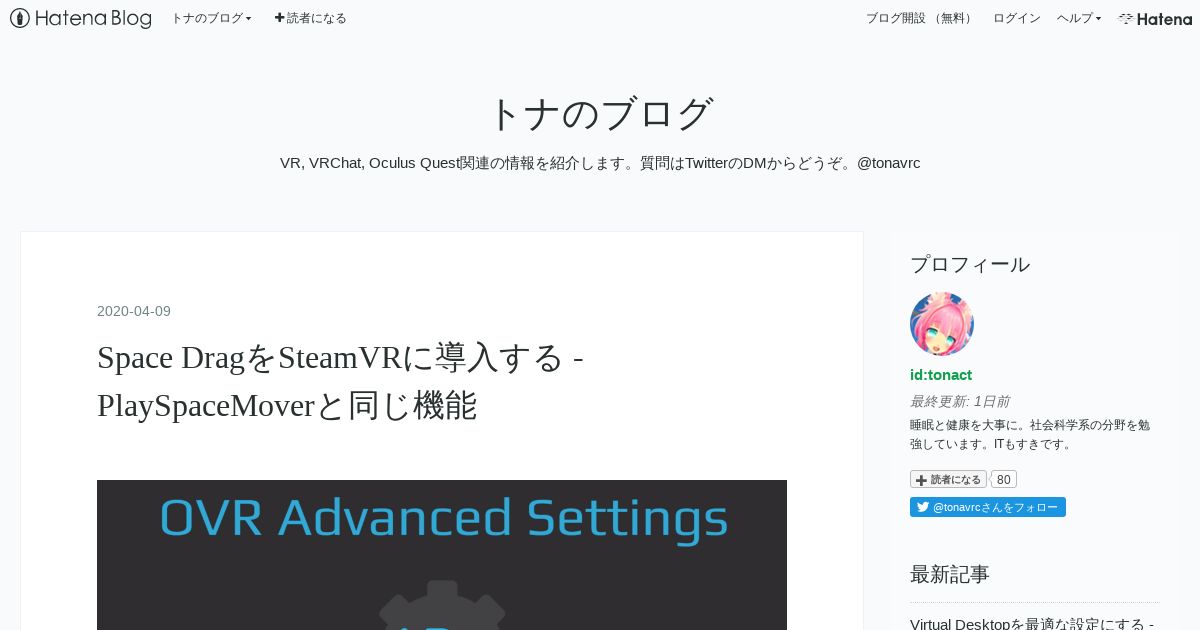The image size is (1200, 630).
Task: Open id:tonact profile link
Action: click(x=941, y=375)
